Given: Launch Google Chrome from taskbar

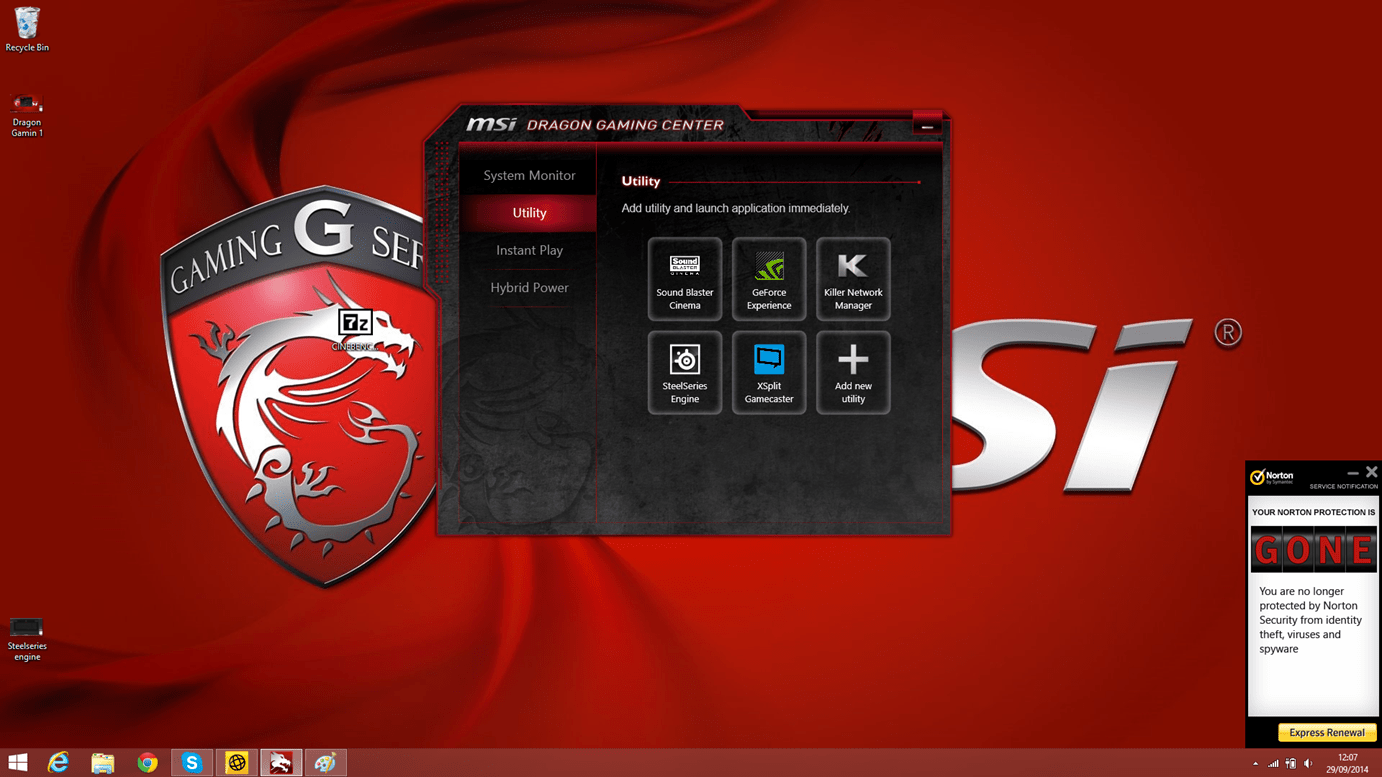Looking at the screenshot, I should tap(147, 763).
